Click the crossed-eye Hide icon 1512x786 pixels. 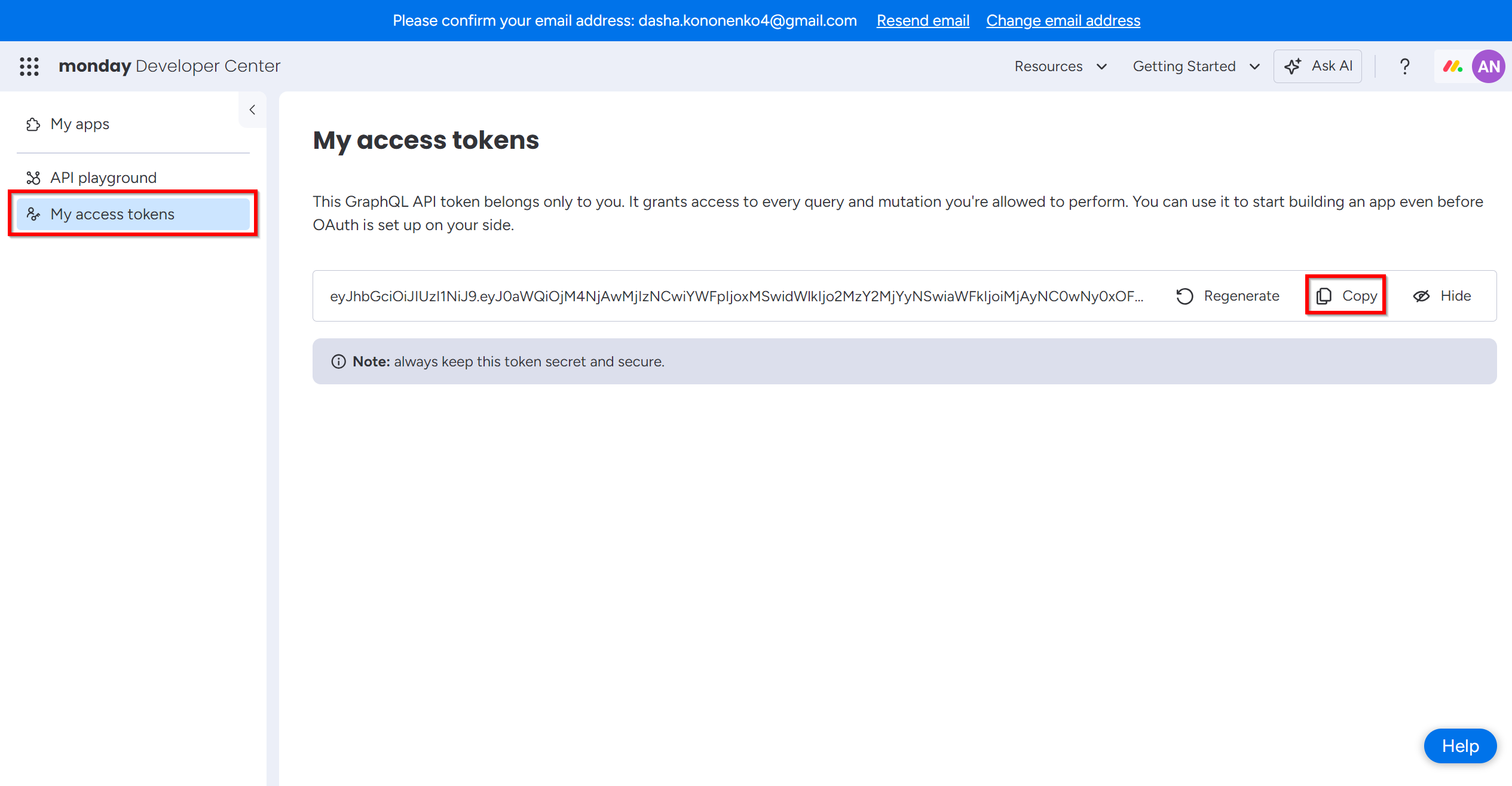point(1421,296)
